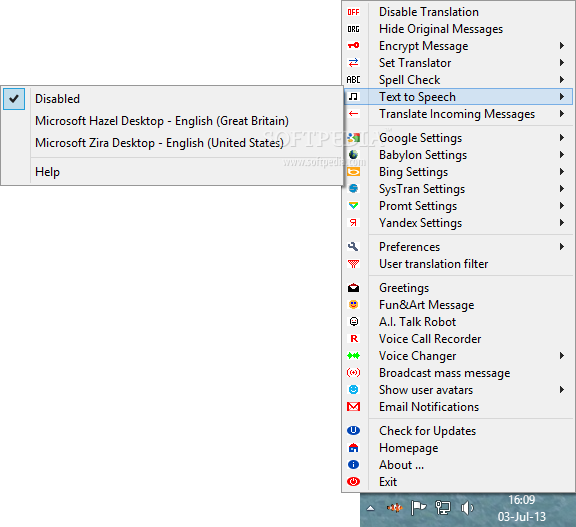Choose Greetings menu entry
Image resolution: width=576 pixels, height=527 pixels.
pos(458,288)
